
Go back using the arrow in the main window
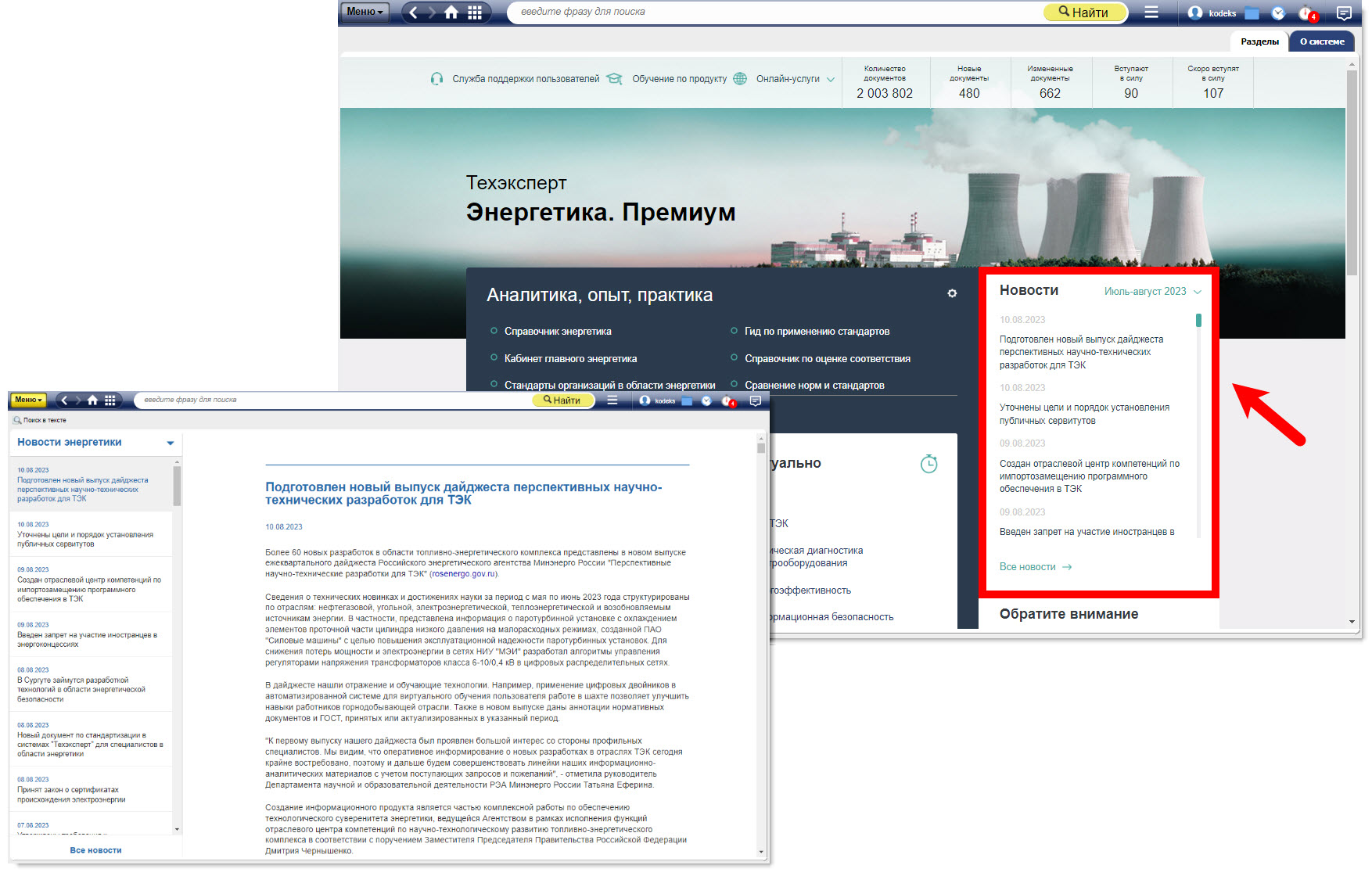pyautogui.click(x=413, y=13)
